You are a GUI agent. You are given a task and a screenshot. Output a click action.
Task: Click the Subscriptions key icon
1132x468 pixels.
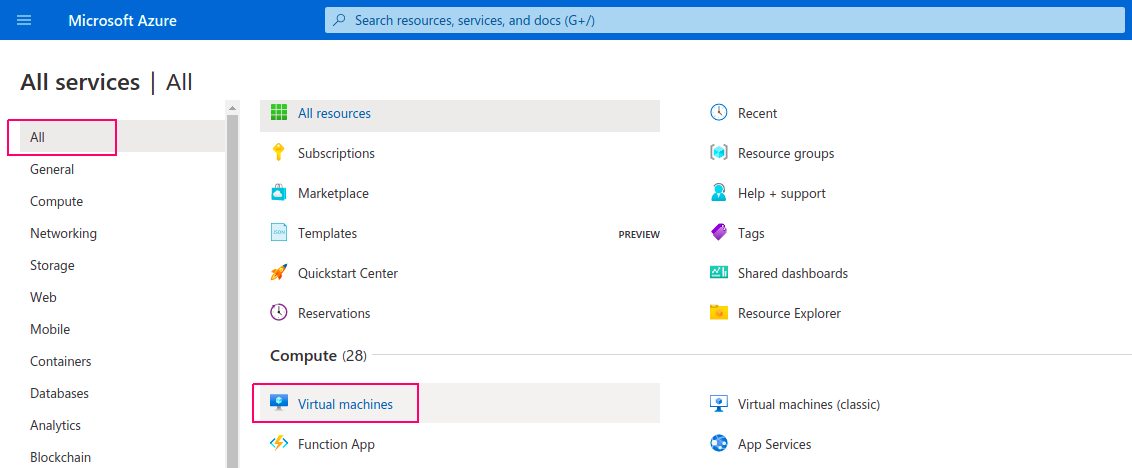pyautogui.click(x=279, y=153)
